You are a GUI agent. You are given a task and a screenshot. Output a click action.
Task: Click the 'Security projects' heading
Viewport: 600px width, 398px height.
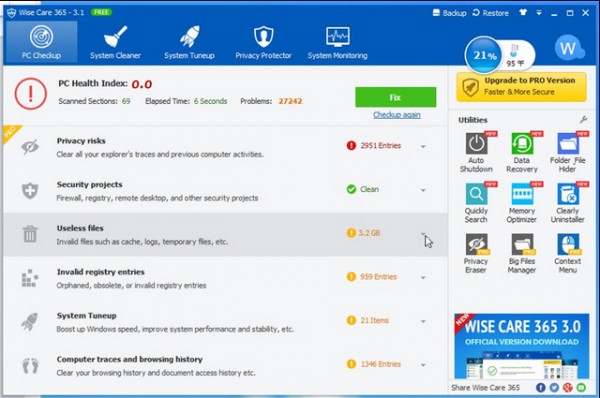[x=90, y=184]
